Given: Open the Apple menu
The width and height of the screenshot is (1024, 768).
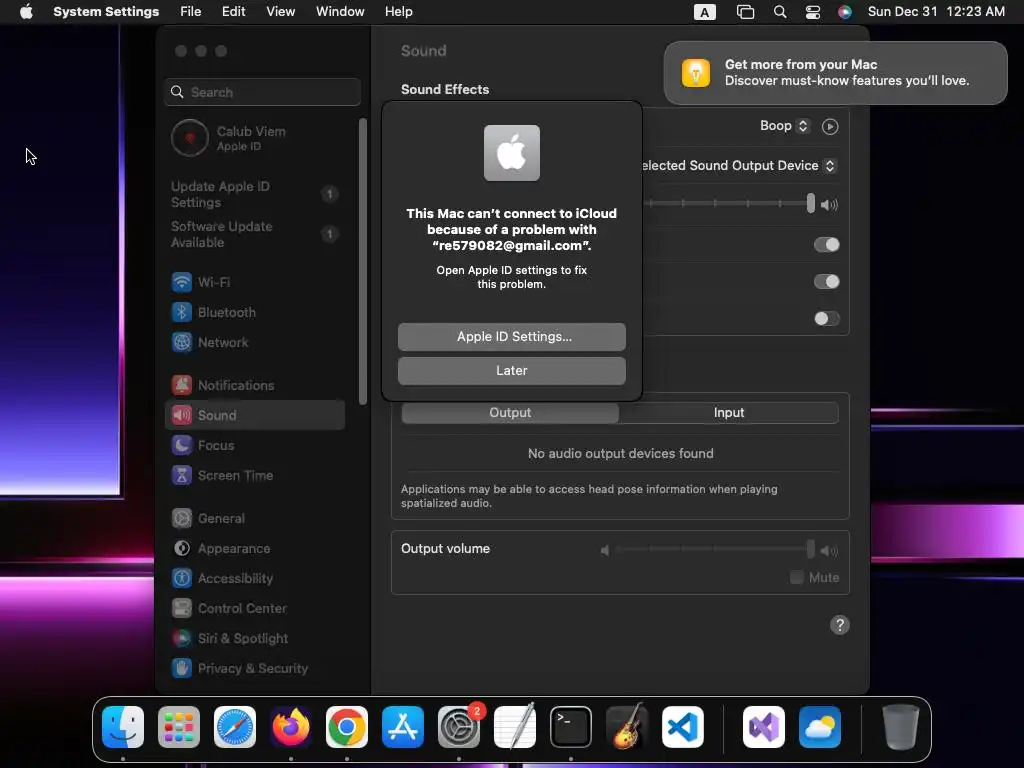Looking at the screenshot, I should [26, 12].
